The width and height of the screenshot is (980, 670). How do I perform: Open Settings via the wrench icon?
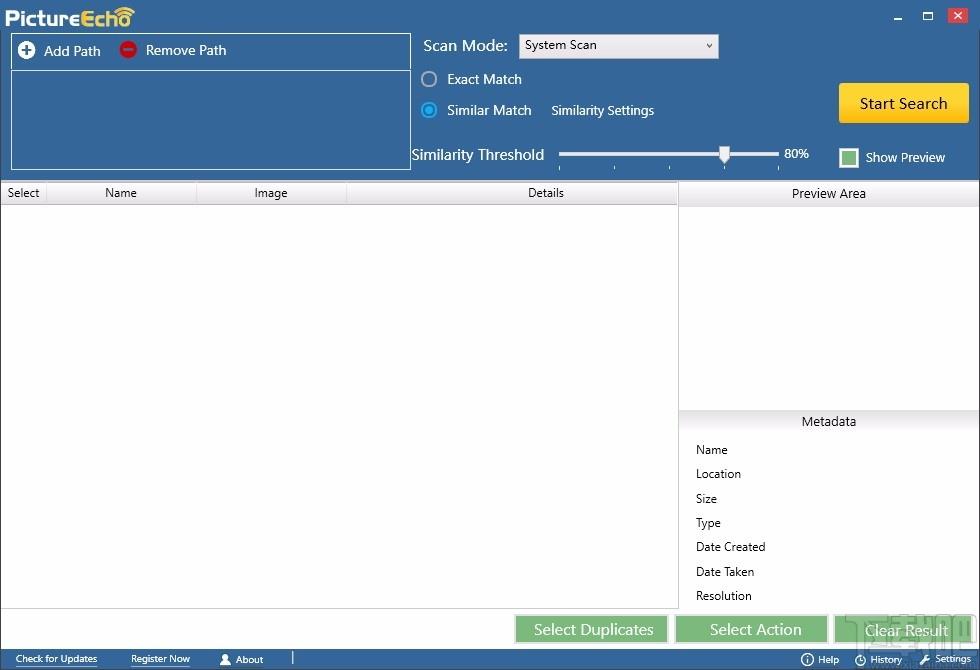(x=925, y=660)
